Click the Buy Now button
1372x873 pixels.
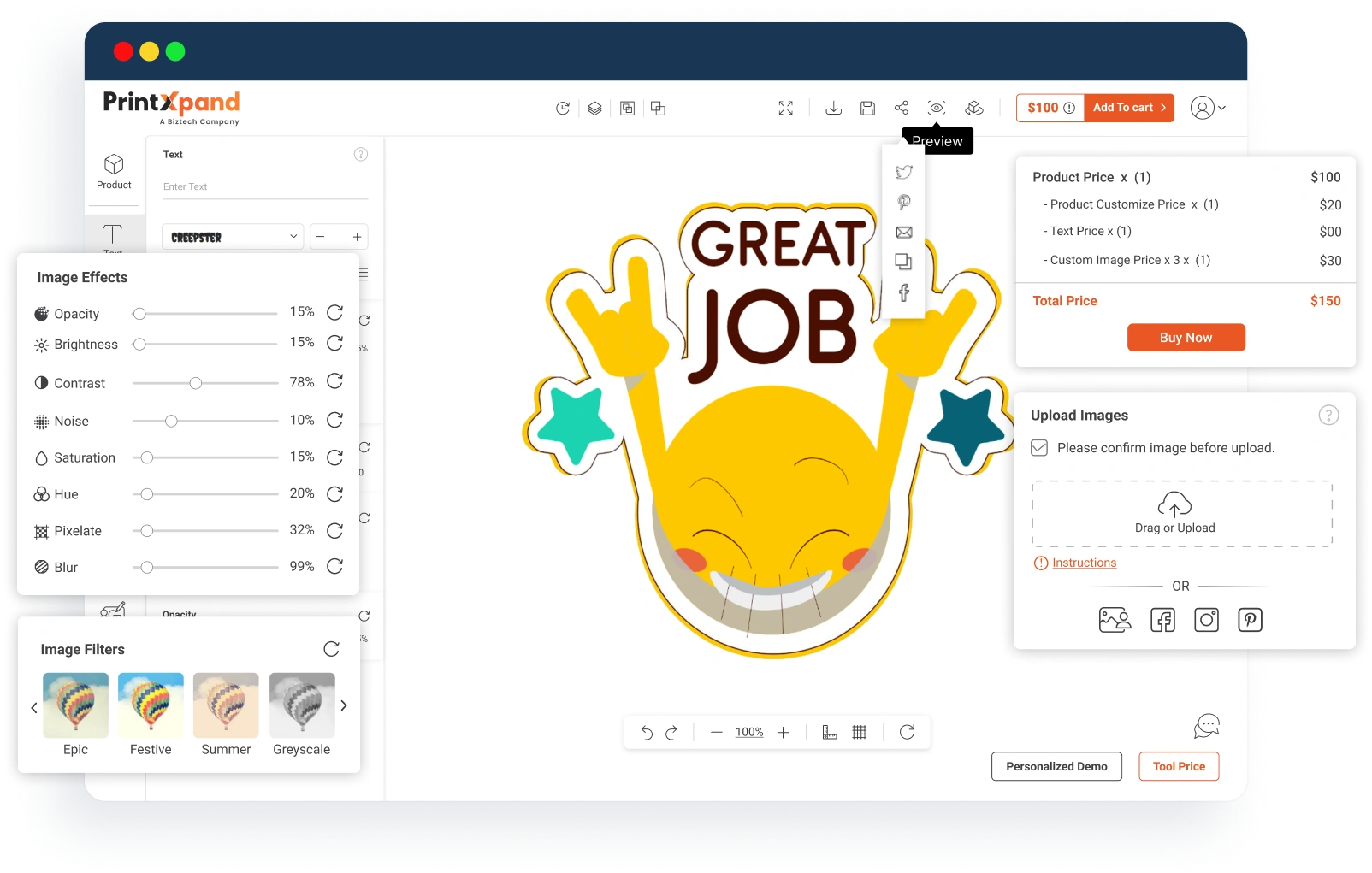1186,338
